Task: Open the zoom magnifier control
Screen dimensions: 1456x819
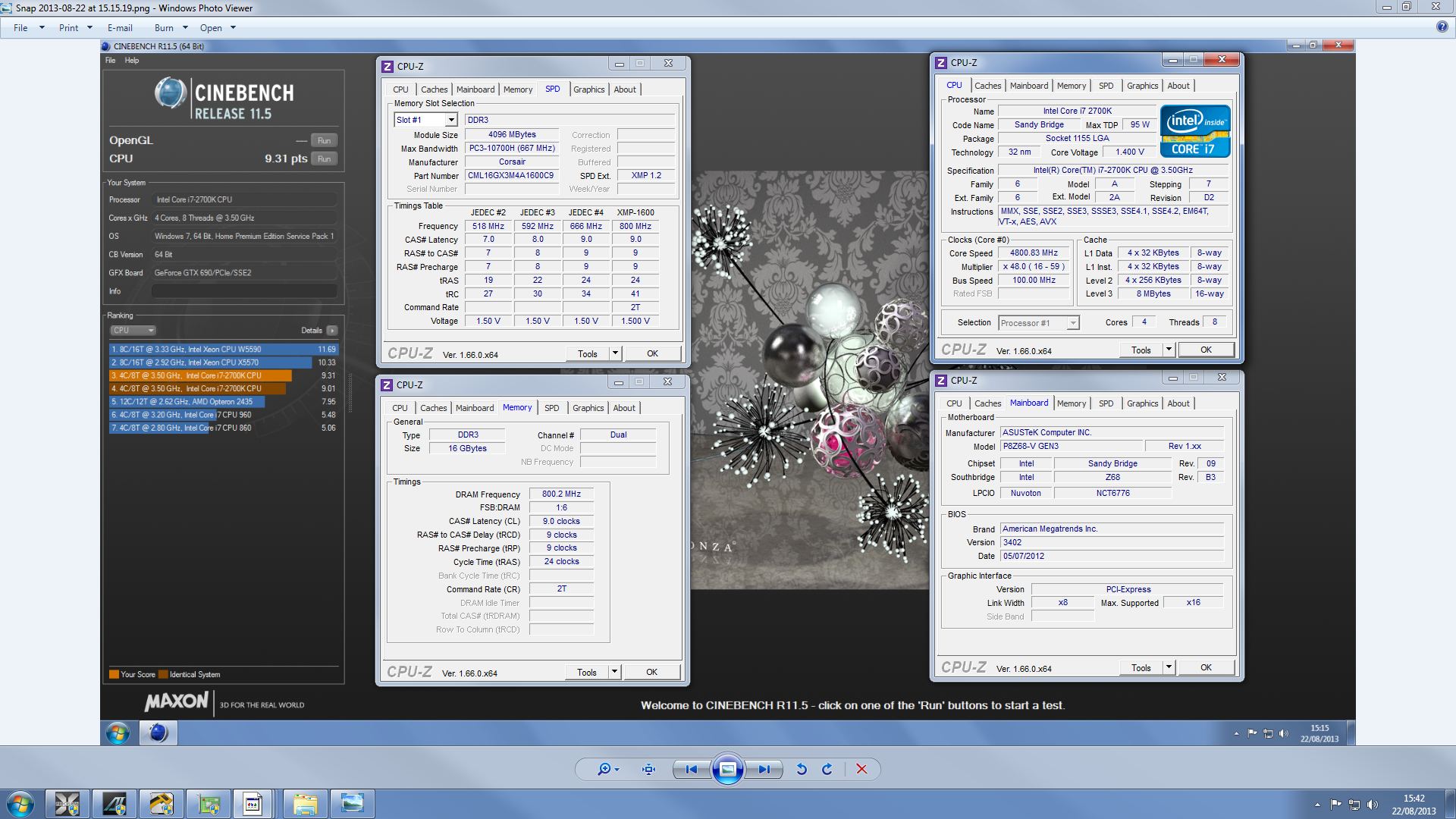Action: point(607,769)
